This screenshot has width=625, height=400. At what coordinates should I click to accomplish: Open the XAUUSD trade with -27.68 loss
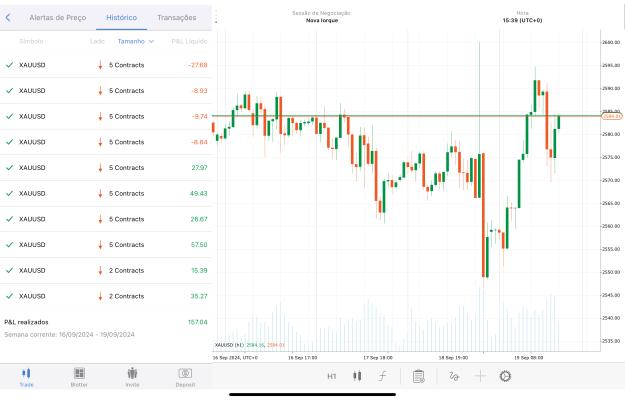tap(106, 65)
